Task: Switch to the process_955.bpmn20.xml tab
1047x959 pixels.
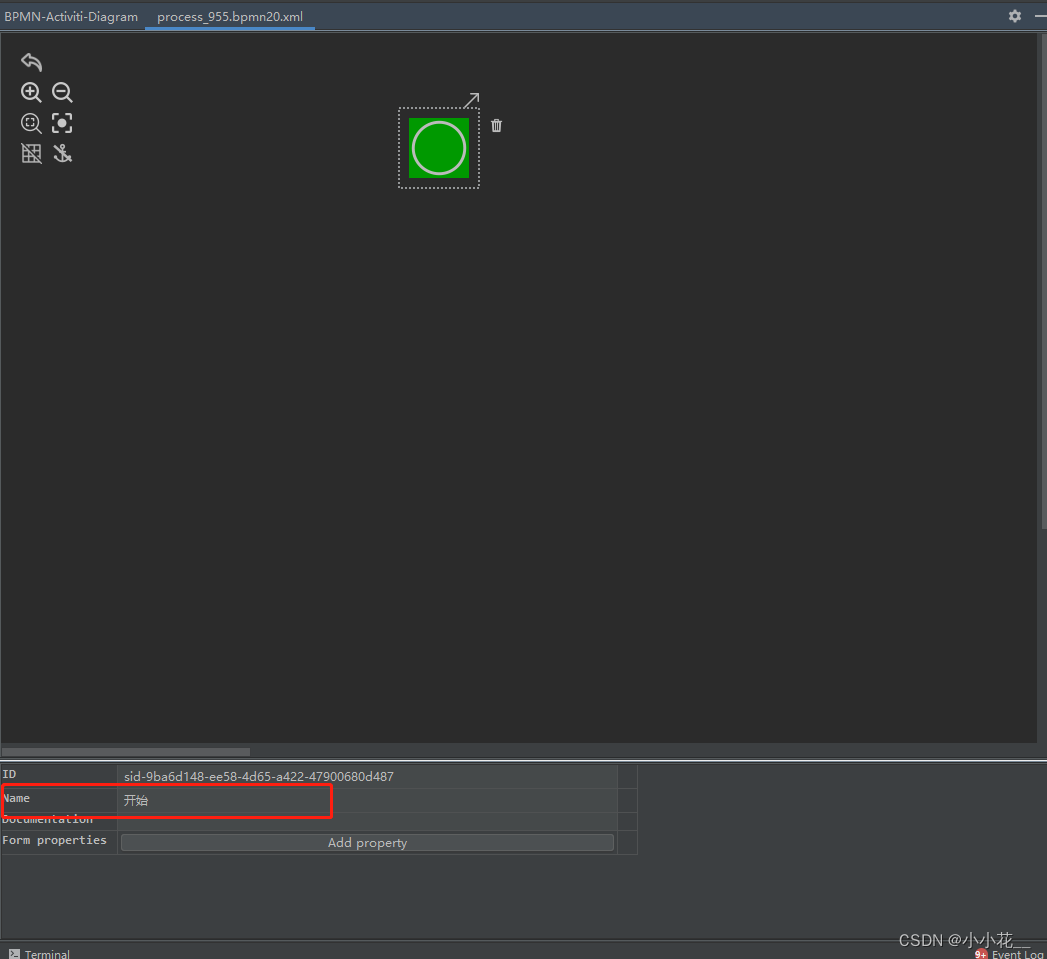Action: [230, 16]
